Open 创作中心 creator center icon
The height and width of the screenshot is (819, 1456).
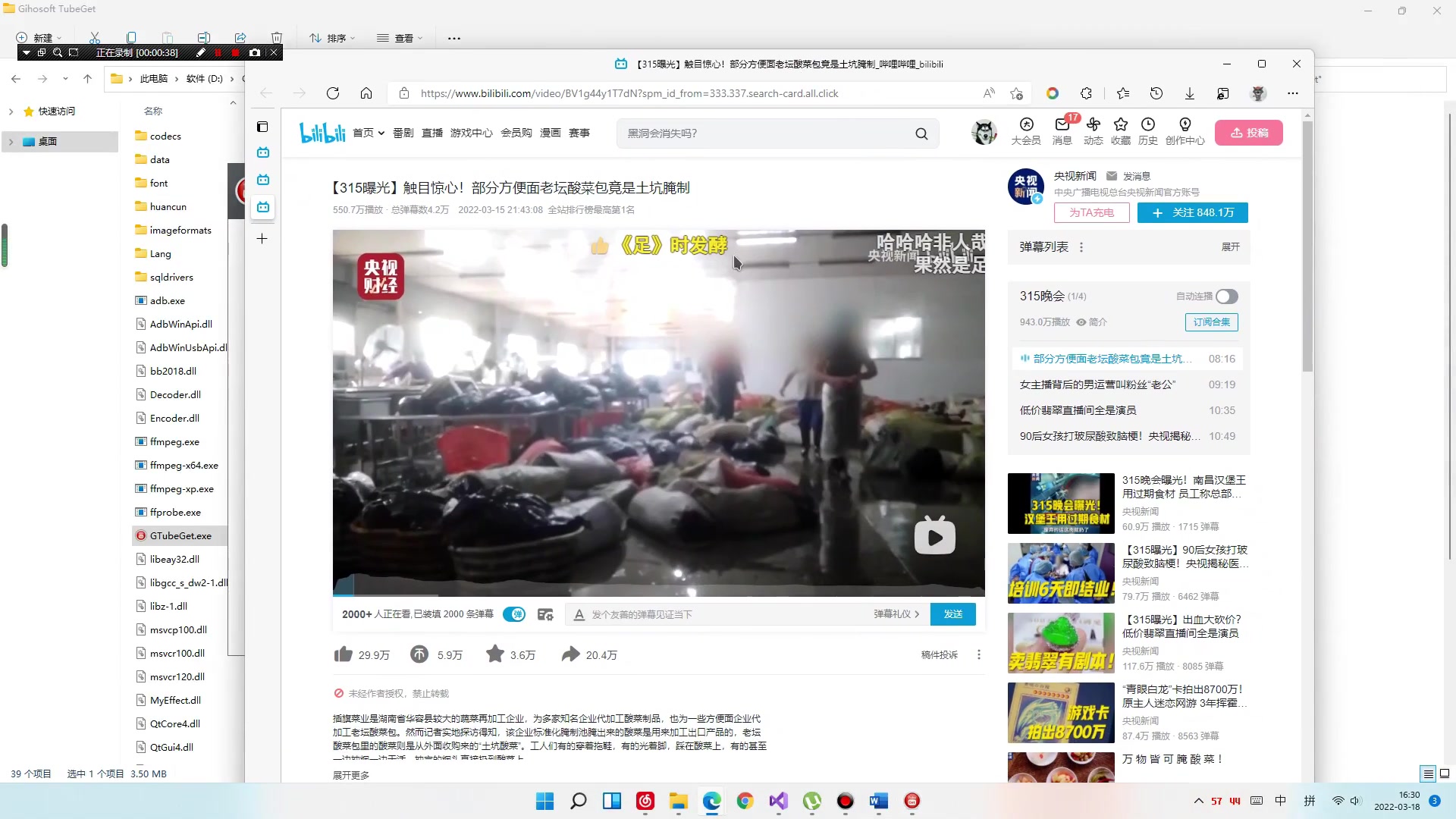coord(1185,131)
